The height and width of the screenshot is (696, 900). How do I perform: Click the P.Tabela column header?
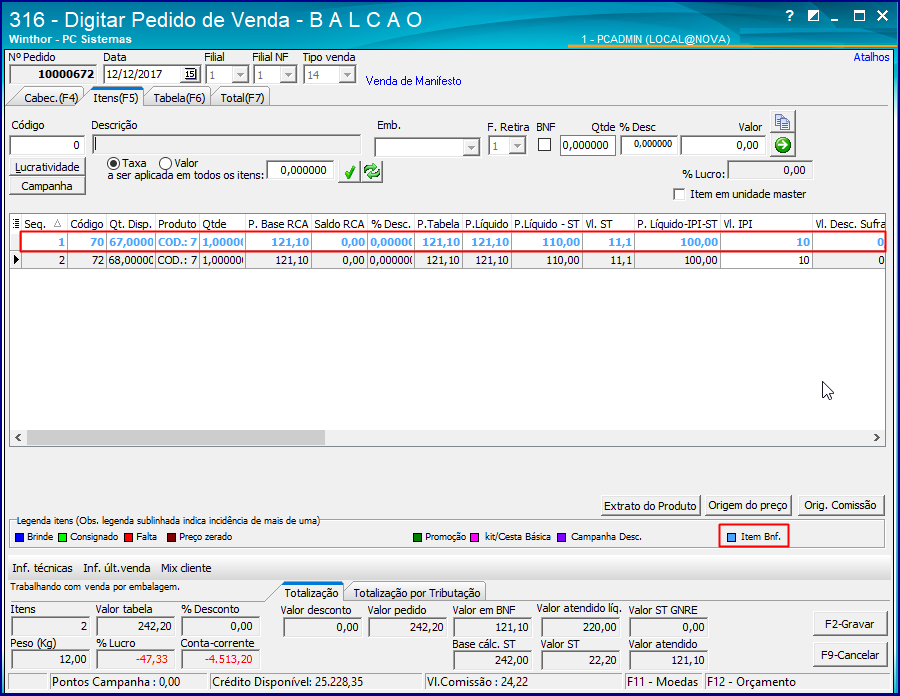[x=438, y=224]
